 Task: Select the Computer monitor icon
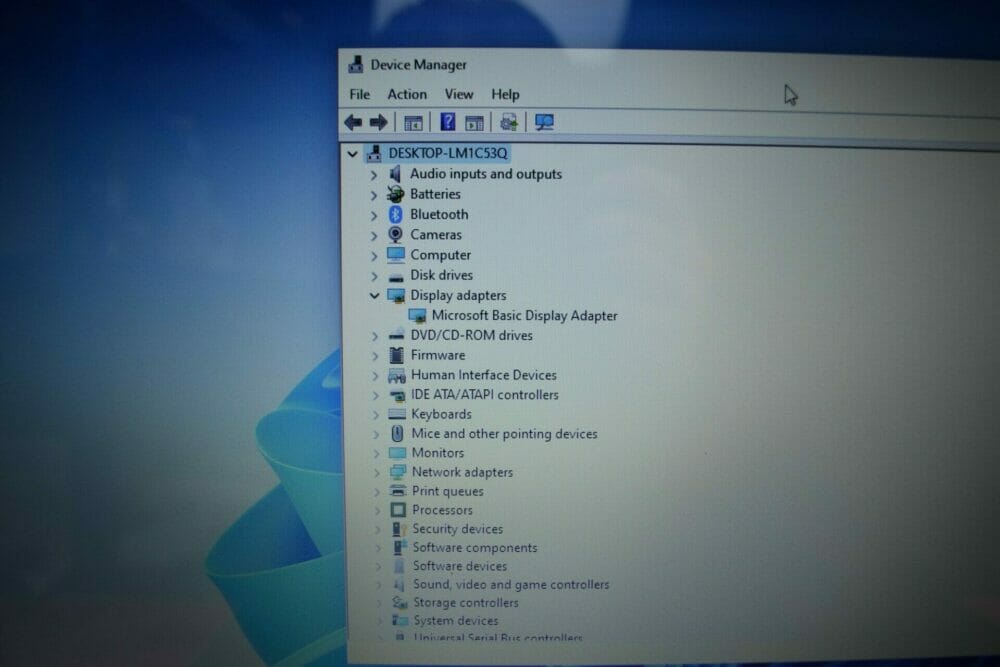395,254
